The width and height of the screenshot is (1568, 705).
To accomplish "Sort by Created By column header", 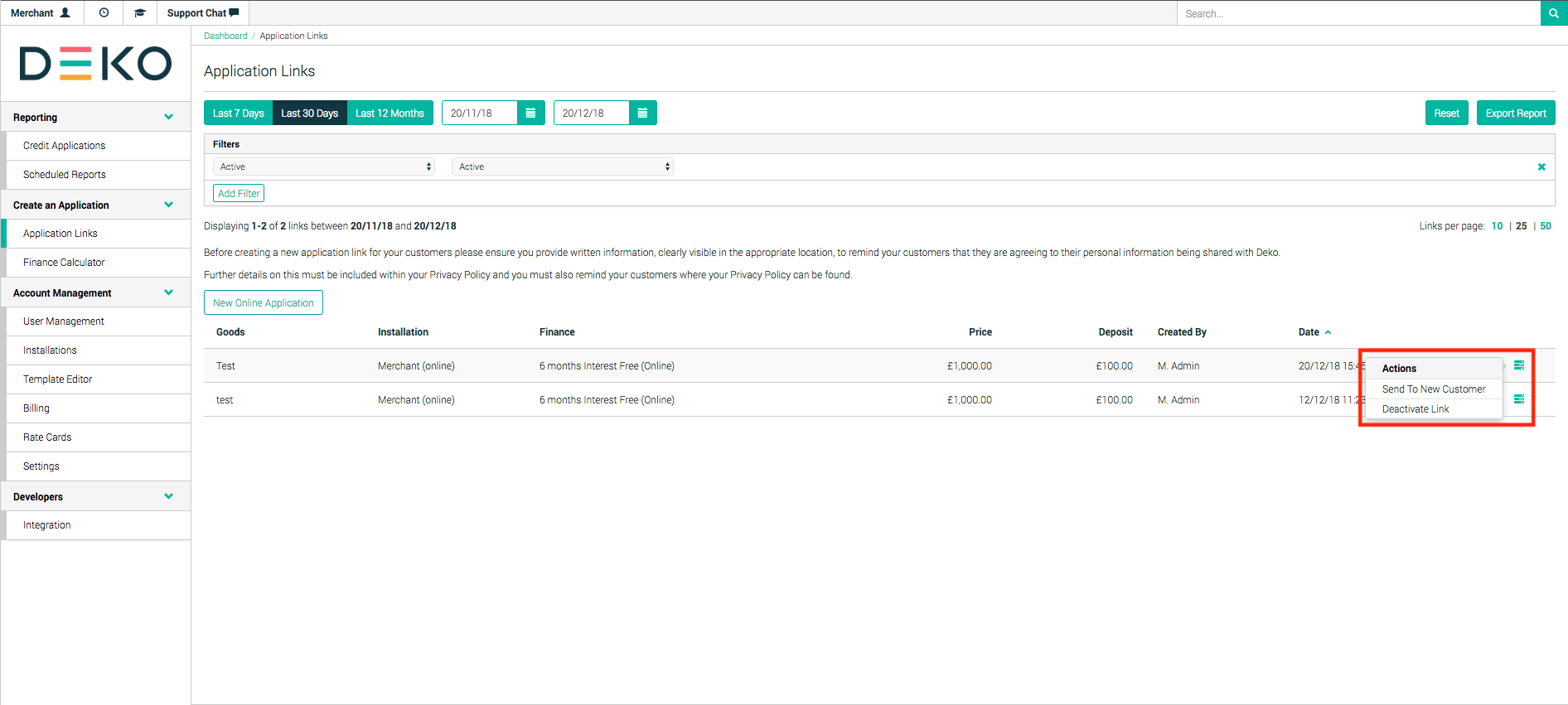I will point(1182,332).
